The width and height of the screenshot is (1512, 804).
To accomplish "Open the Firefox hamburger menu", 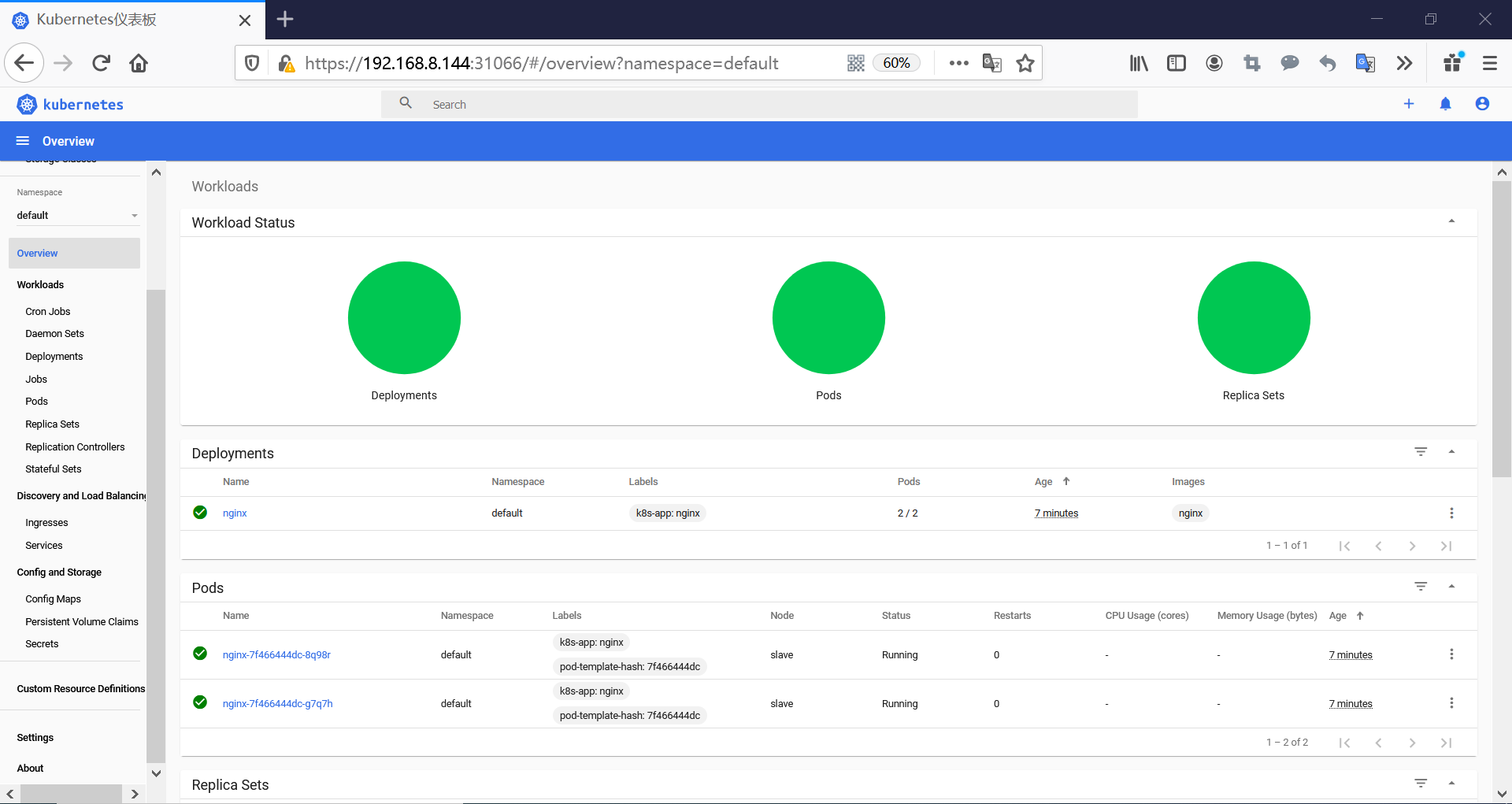I will coord(1490,63).
